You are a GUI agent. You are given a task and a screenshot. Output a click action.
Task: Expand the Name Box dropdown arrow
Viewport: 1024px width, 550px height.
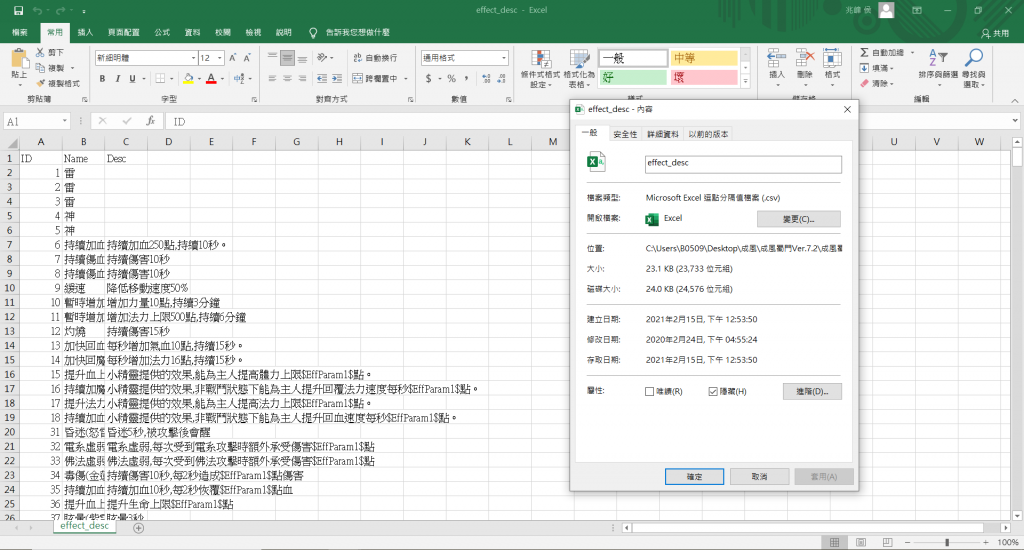click(65, 121)
